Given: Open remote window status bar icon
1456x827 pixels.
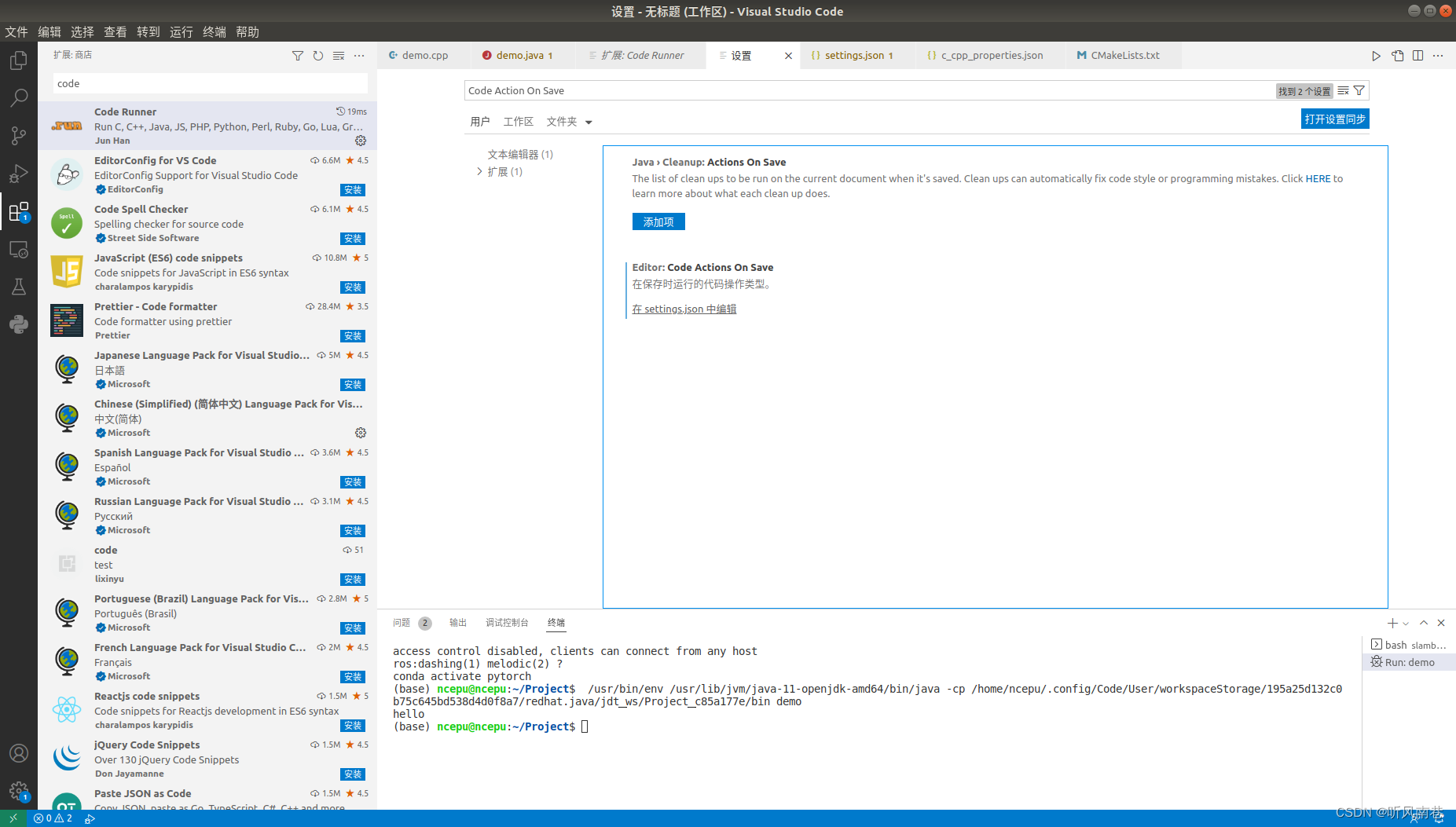Looking at the screenshot, I should coord(13,818).
